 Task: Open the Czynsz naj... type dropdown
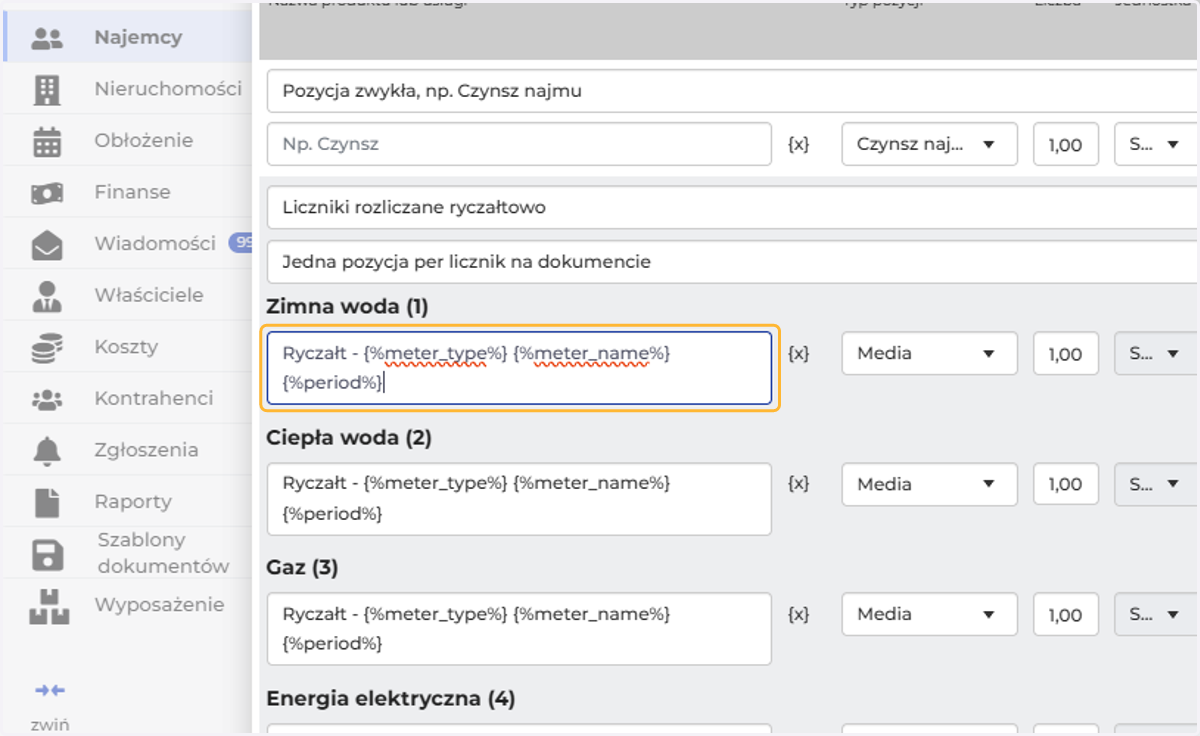point(930,144)
